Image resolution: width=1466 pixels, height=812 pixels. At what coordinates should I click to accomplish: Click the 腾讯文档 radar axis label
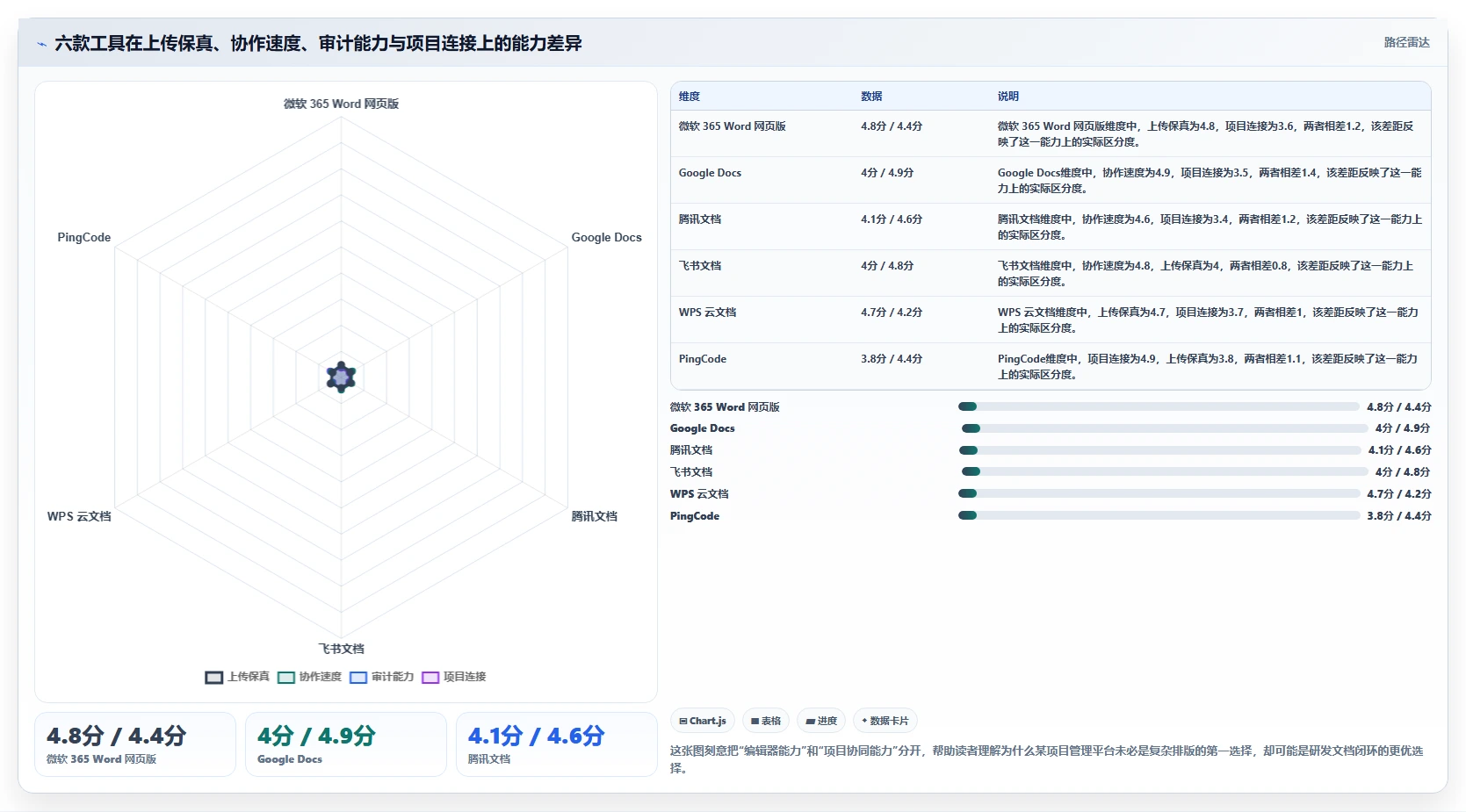595,516
